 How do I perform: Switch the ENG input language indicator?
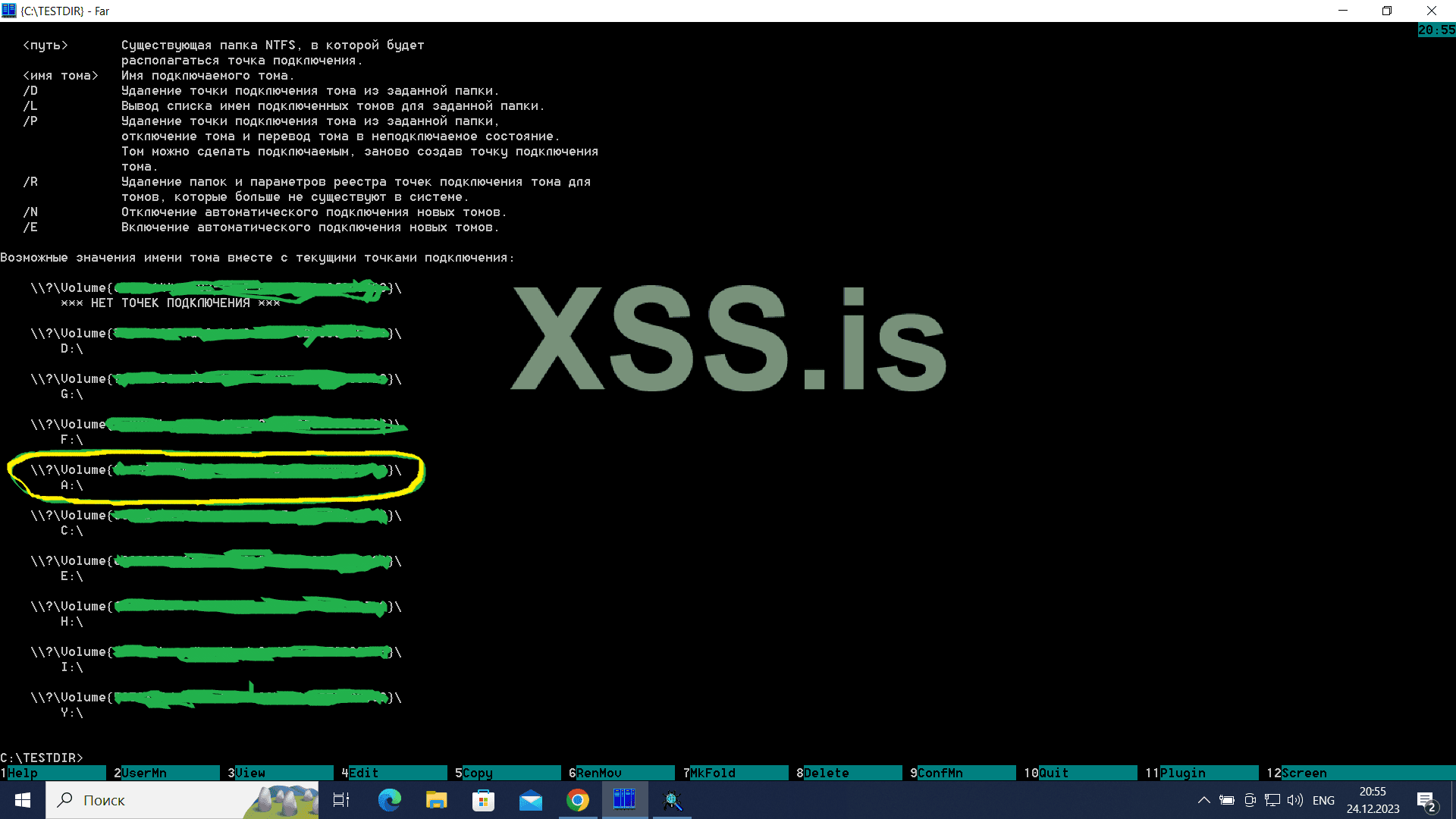click(x=1323, y=800)
